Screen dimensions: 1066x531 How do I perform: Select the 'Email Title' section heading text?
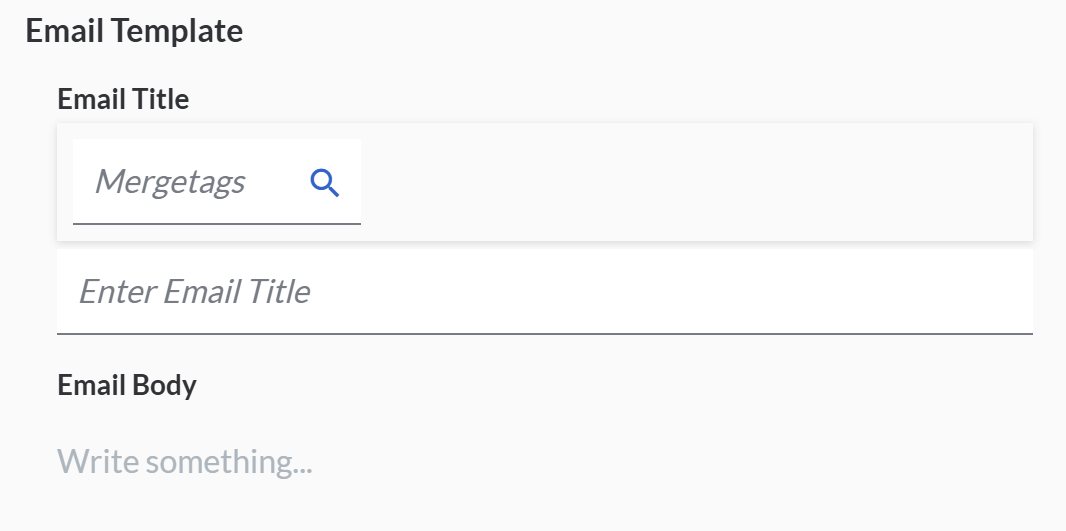tap(123, 99)
